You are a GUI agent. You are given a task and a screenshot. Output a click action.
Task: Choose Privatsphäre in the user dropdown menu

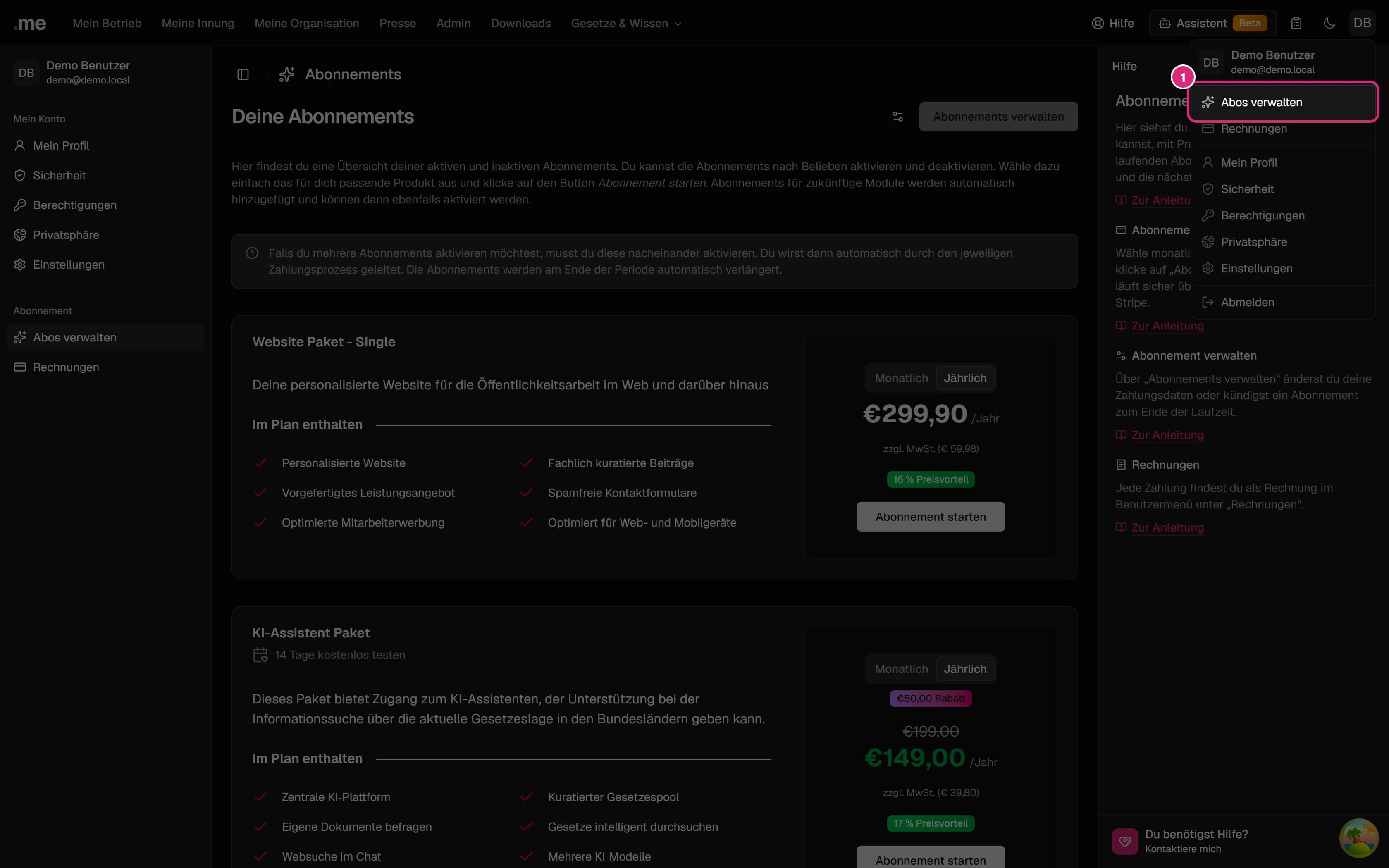1283,242
